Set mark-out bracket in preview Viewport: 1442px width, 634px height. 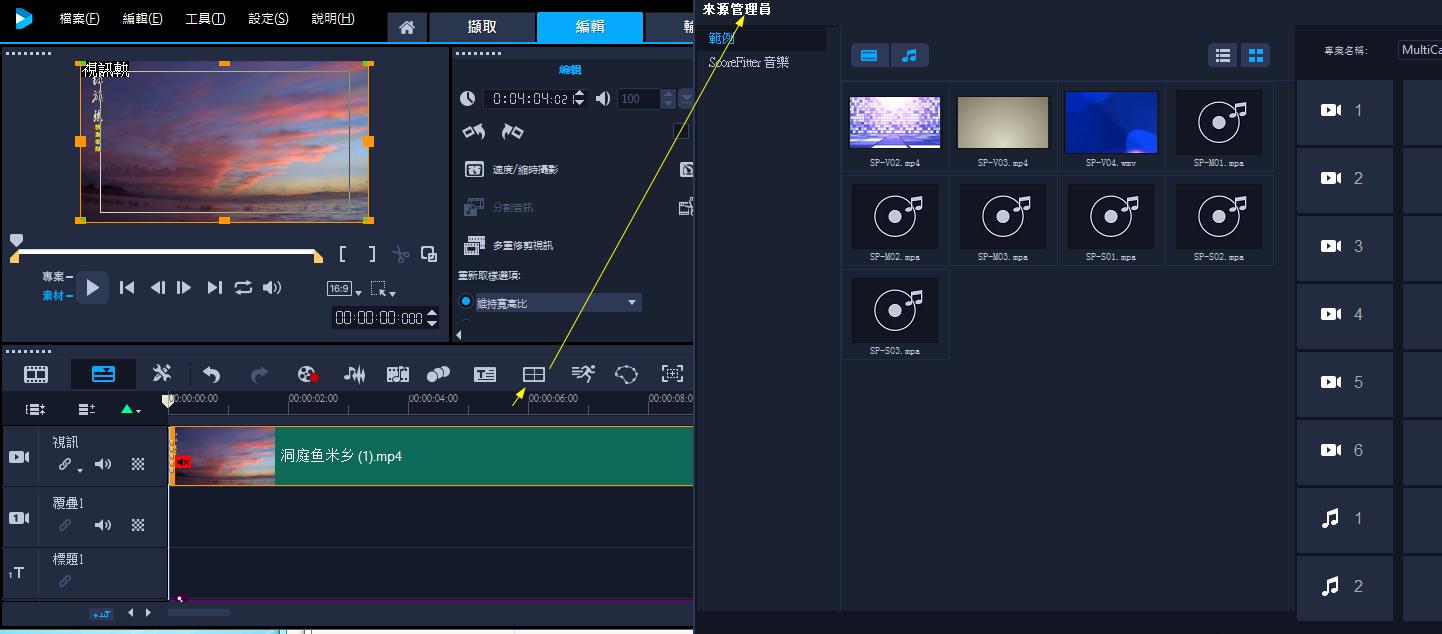[371, 255]
